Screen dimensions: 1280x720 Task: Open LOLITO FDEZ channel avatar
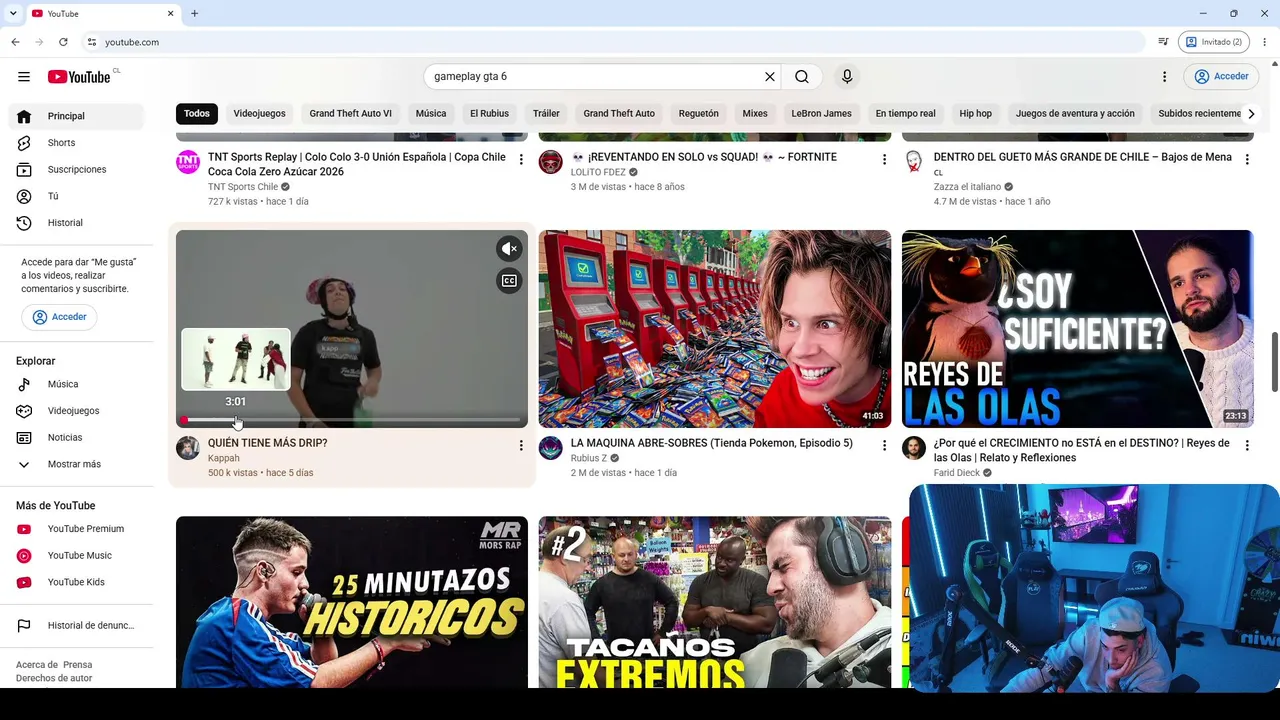[551, 162]
